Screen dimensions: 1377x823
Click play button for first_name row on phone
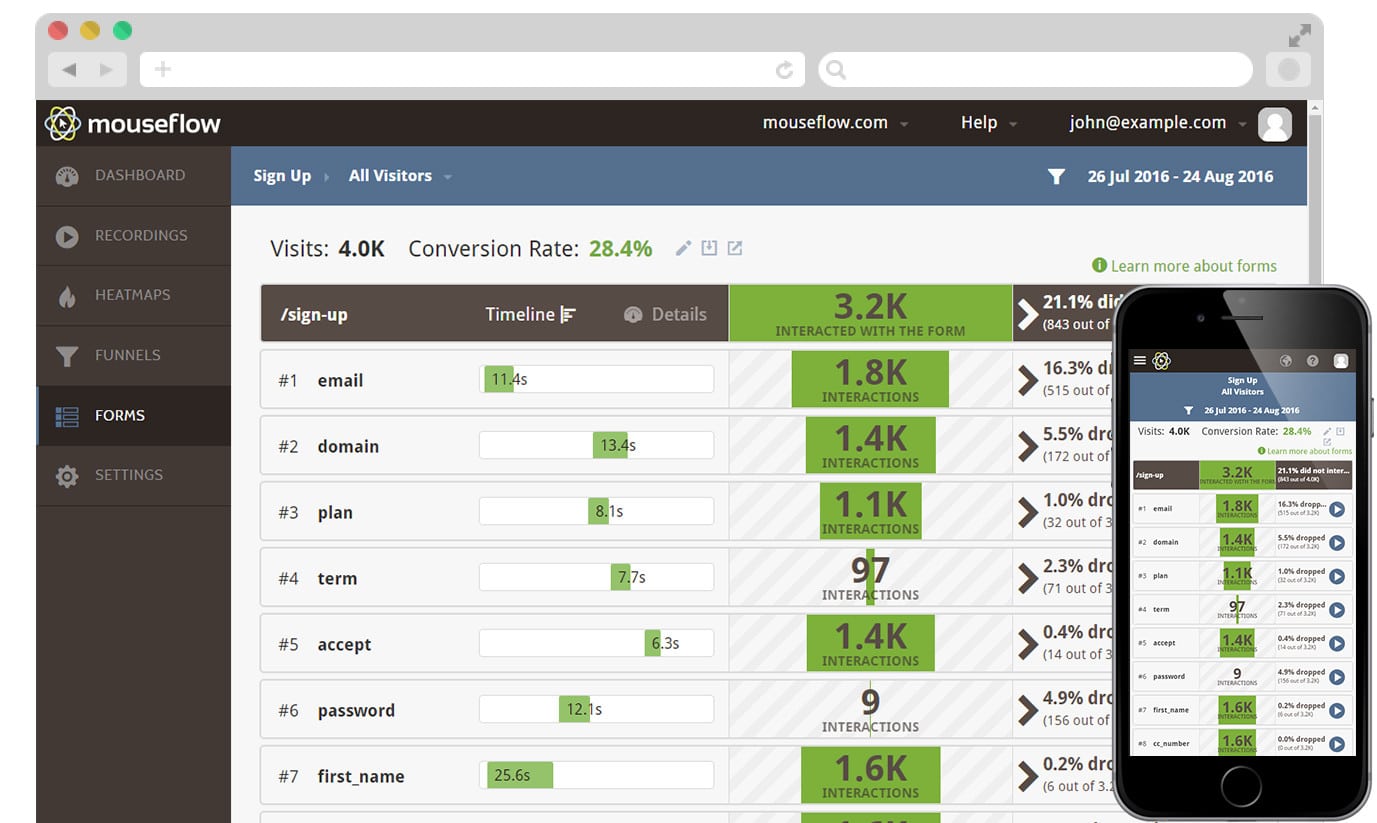pyautogui.click(x=1337, y=710)
